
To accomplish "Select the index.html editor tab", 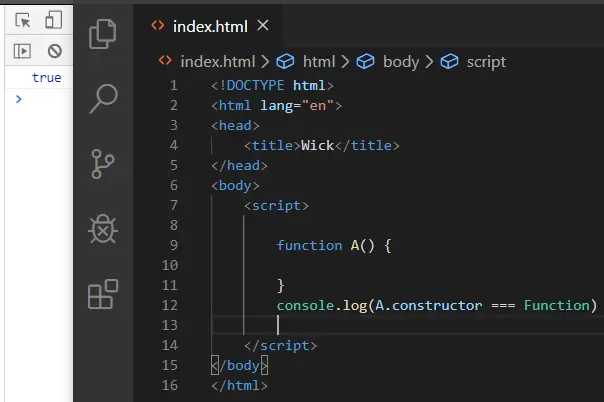I will (x=210, y=26).
